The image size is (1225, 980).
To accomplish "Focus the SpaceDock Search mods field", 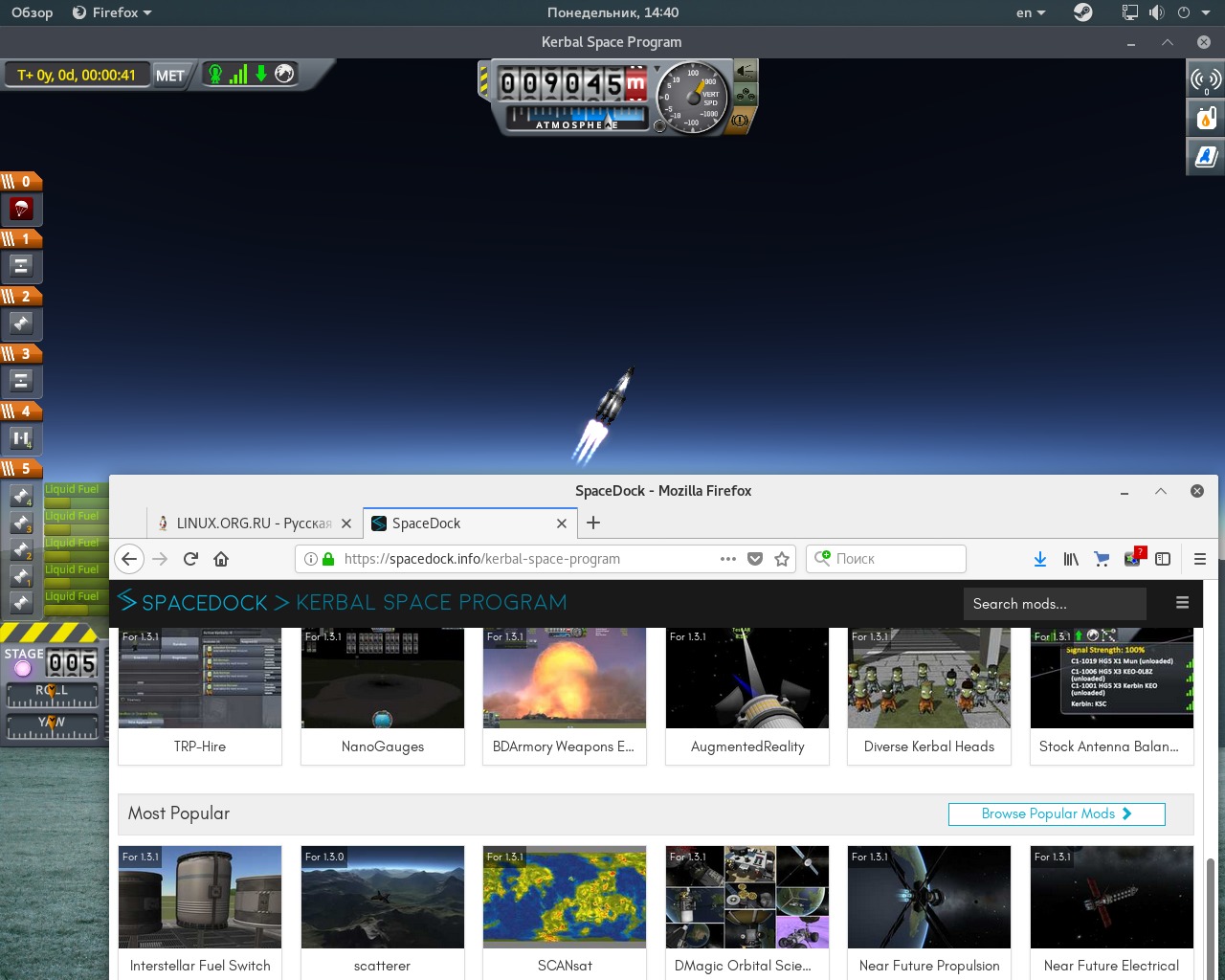I will coord(1055,604).
